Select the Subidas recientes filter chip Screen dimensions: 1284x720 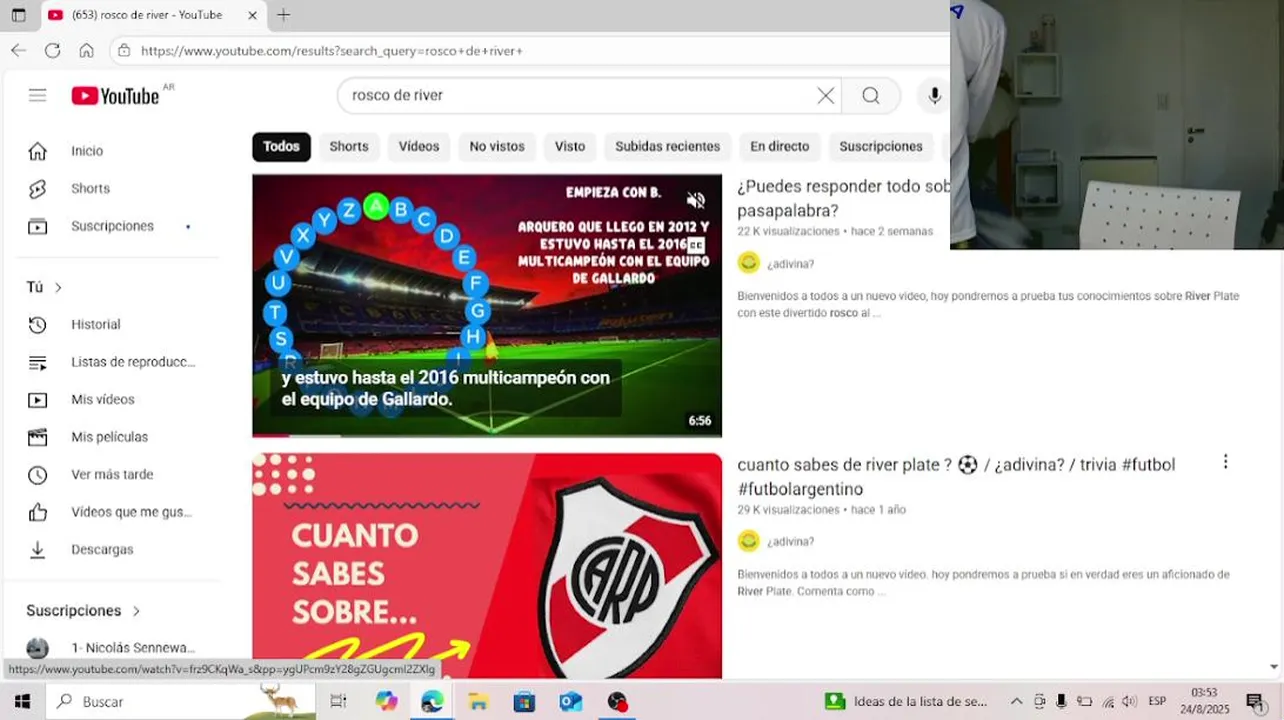[667, 147]
